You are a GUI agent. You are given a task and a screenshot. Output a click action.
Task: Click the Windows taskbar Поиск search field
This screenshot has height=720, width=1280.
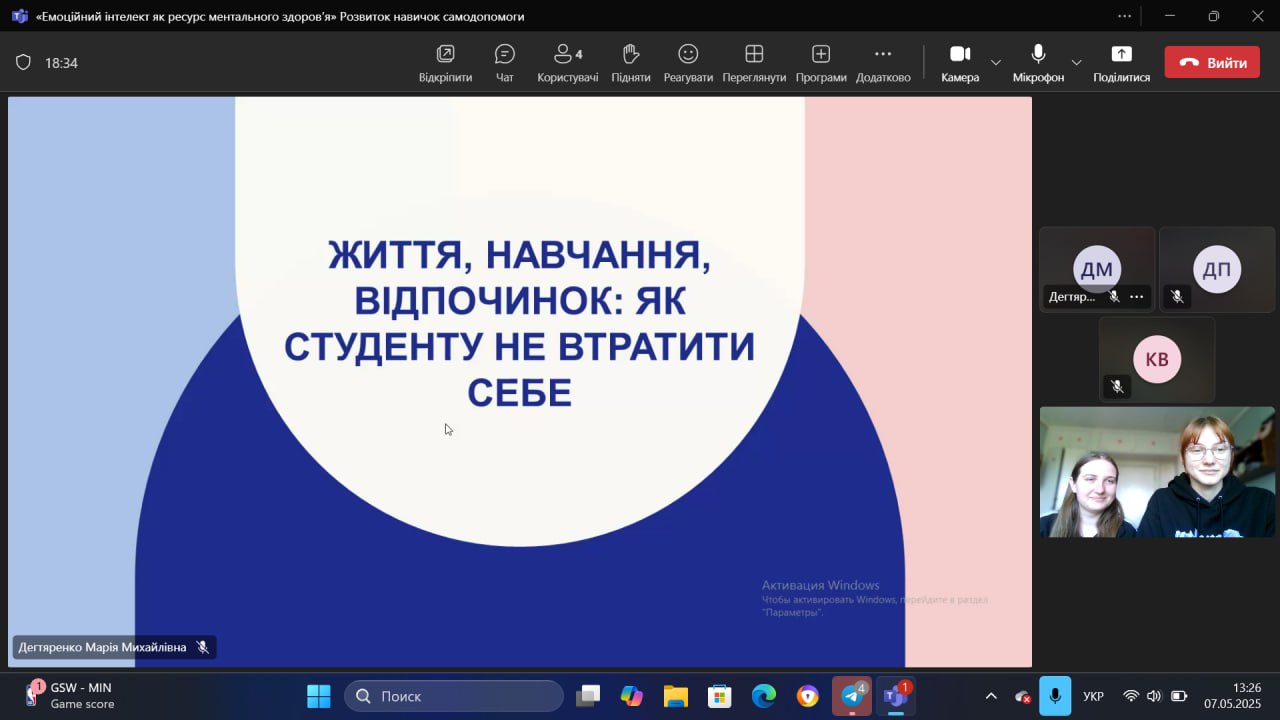(x=454, y=696)
